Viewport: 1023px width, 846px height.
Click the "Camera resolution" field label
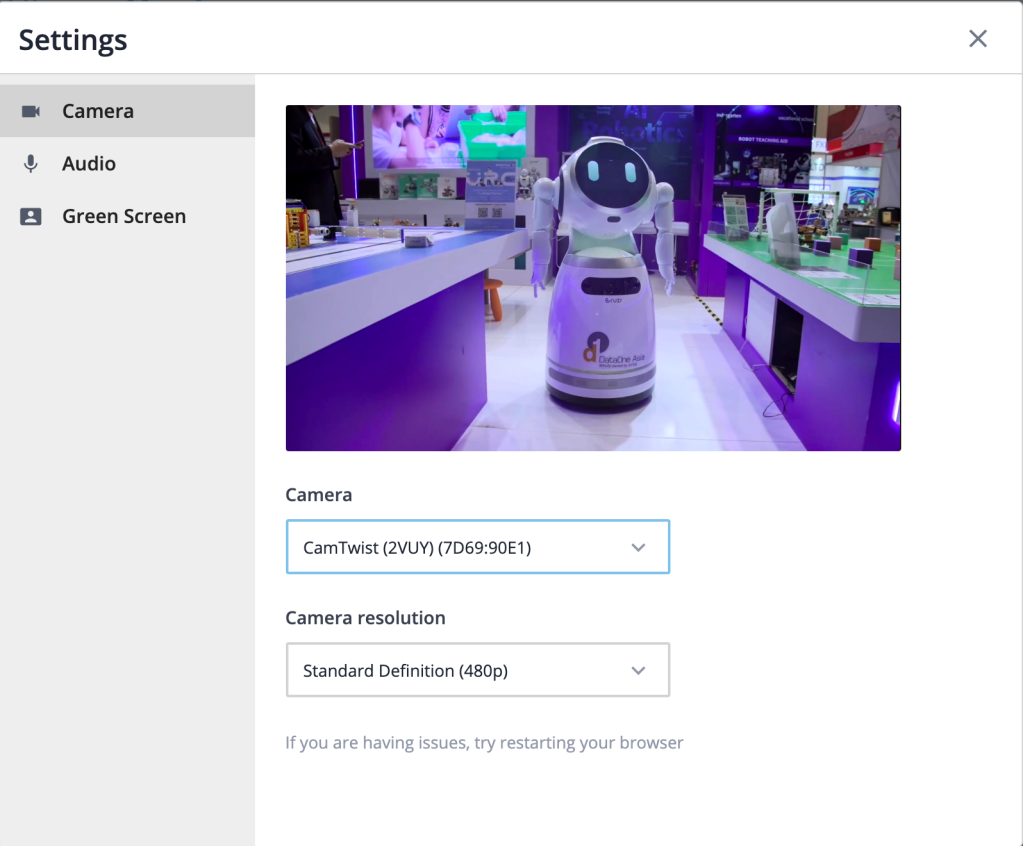(365, 618)
